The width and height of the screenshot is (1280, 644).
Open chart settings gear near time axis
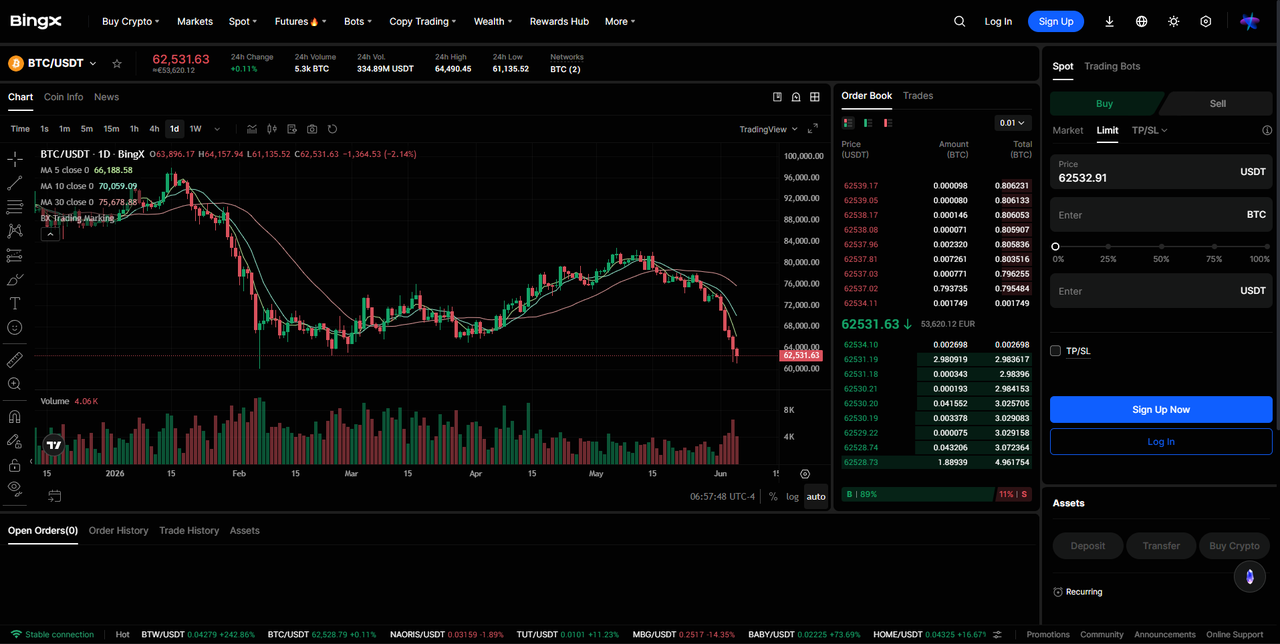(x=805, y=473)
